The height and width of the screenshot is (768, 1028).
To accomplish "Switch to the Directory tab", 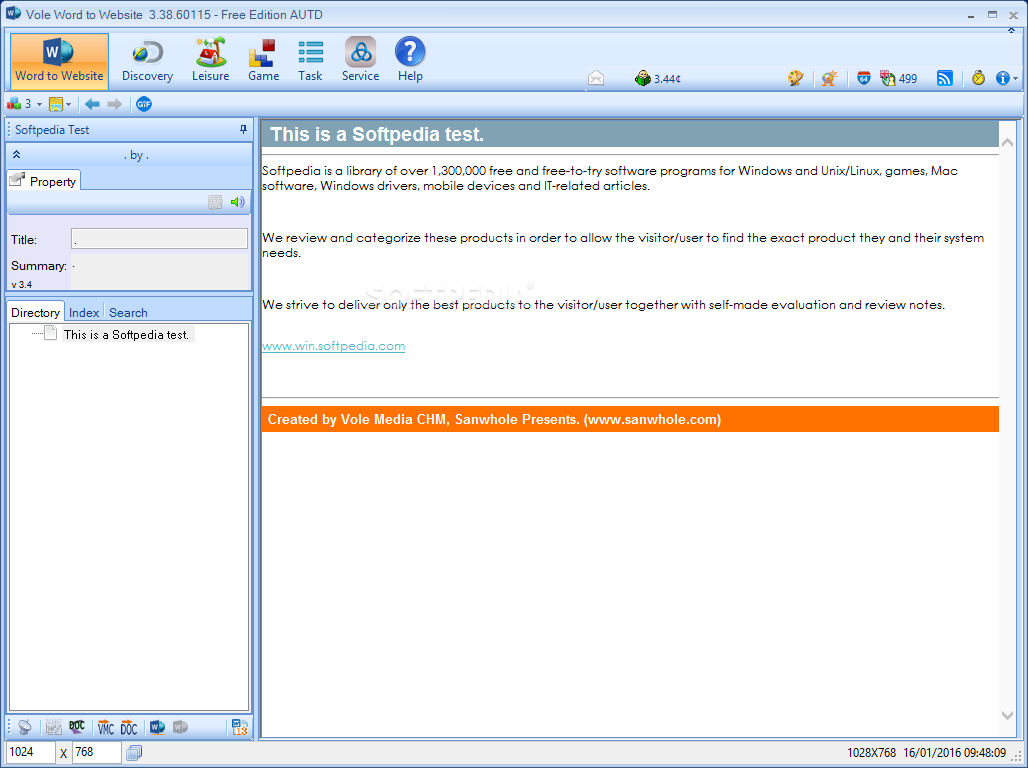I will point(35,313).
